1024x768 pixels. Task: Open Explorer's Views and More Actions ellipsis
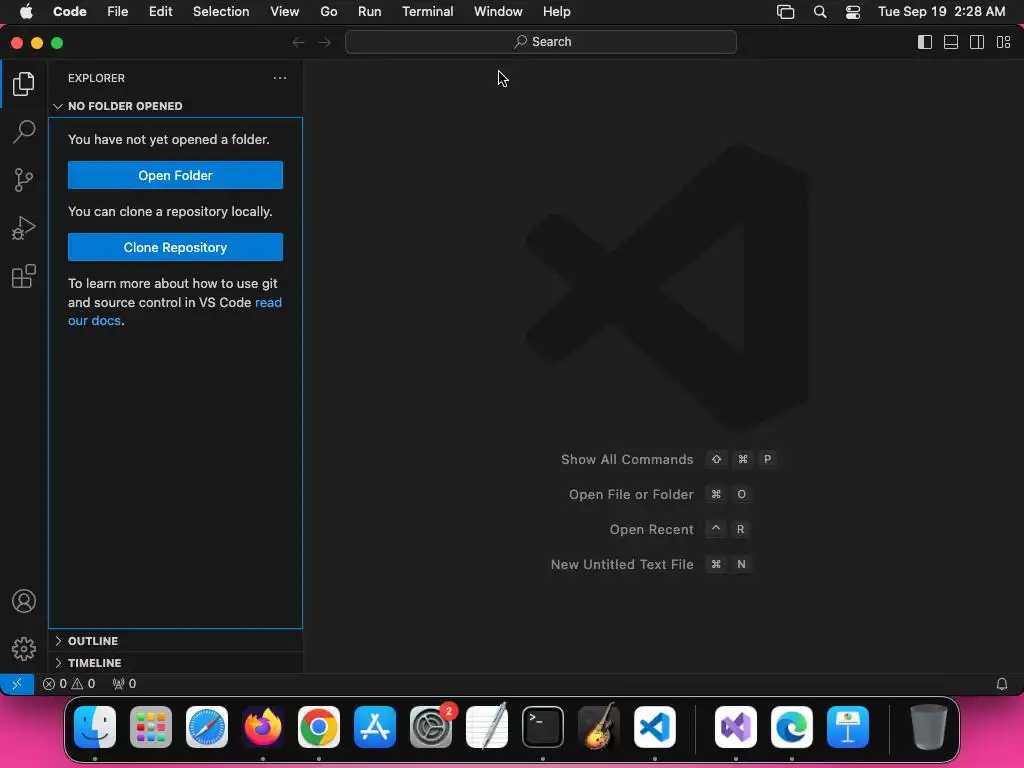(280, 78)
